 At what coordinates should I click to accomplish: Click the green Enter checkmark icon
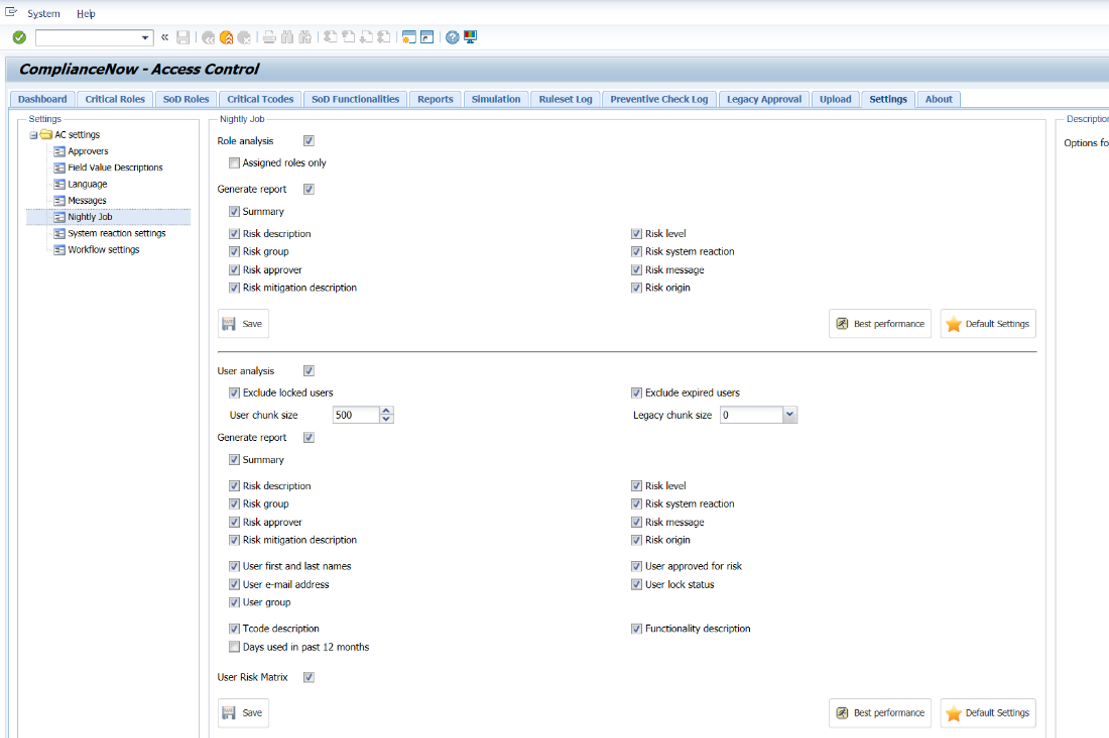19,38
